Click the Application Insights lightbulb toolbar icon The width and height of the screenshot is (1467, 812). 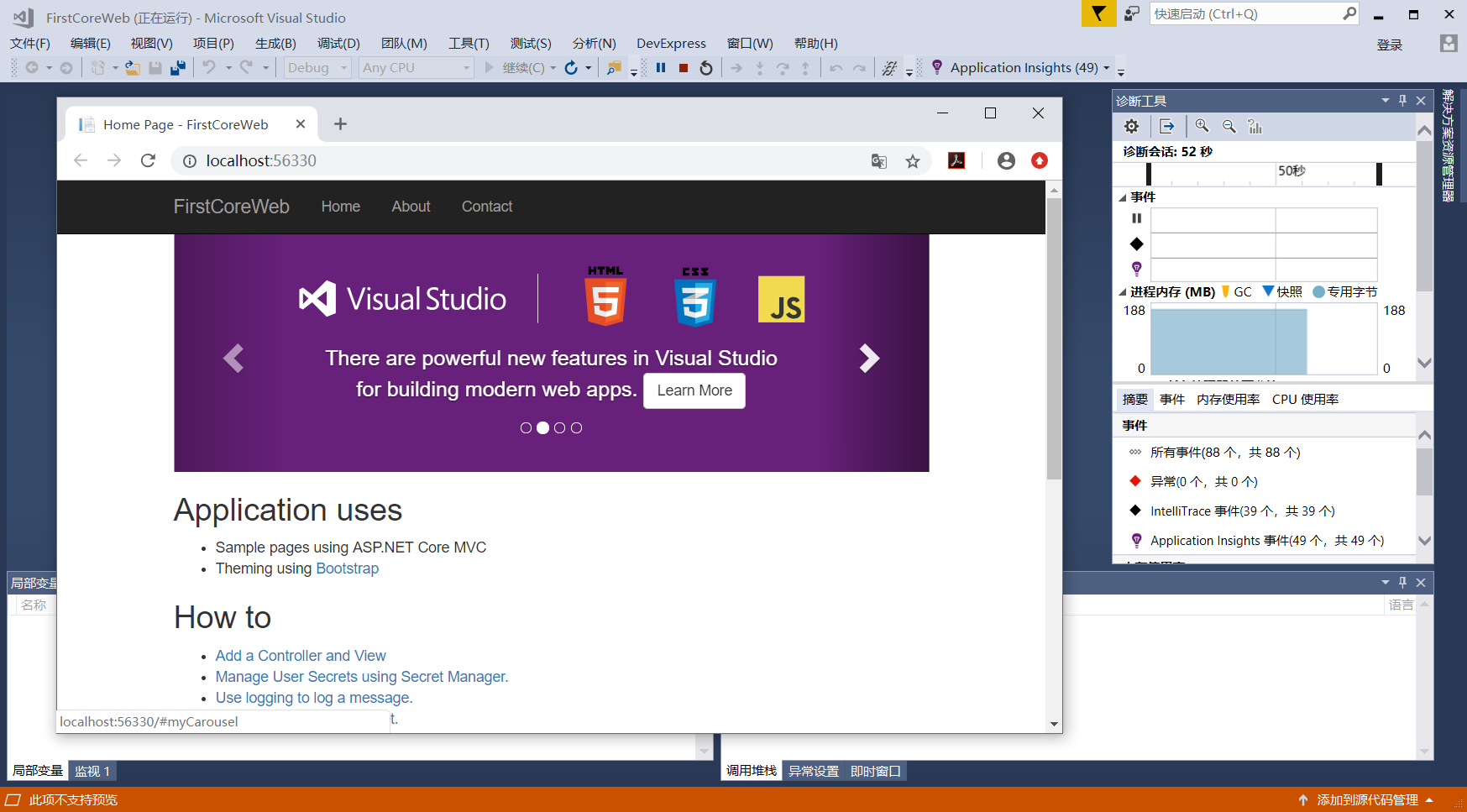[x=937, y=67]
